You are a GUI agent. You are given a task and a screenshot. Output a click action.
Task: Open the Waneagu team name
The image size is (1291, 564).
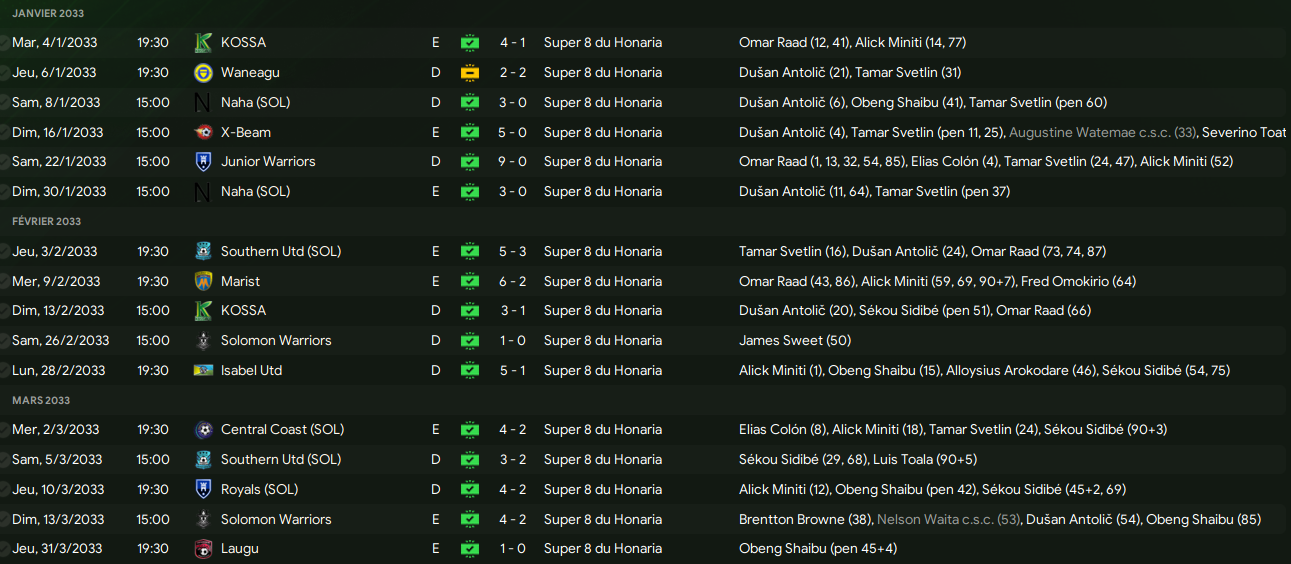(250, 73)
